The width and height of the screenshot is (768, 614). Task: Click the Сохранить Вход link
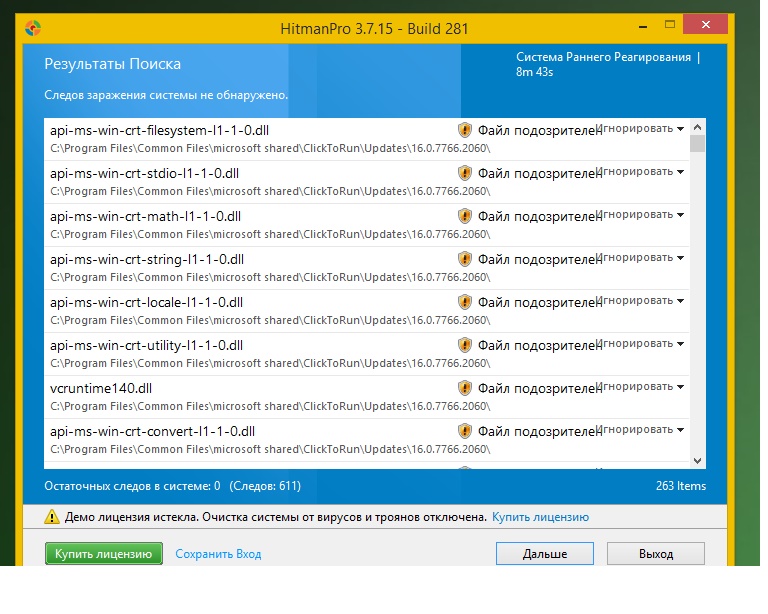tap(218, 554)
